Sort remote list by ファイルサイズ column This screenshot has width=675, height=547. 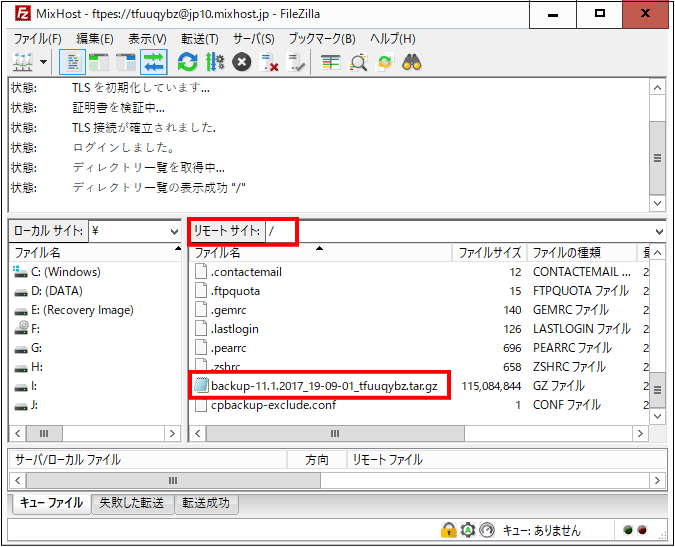pos(489,253)
